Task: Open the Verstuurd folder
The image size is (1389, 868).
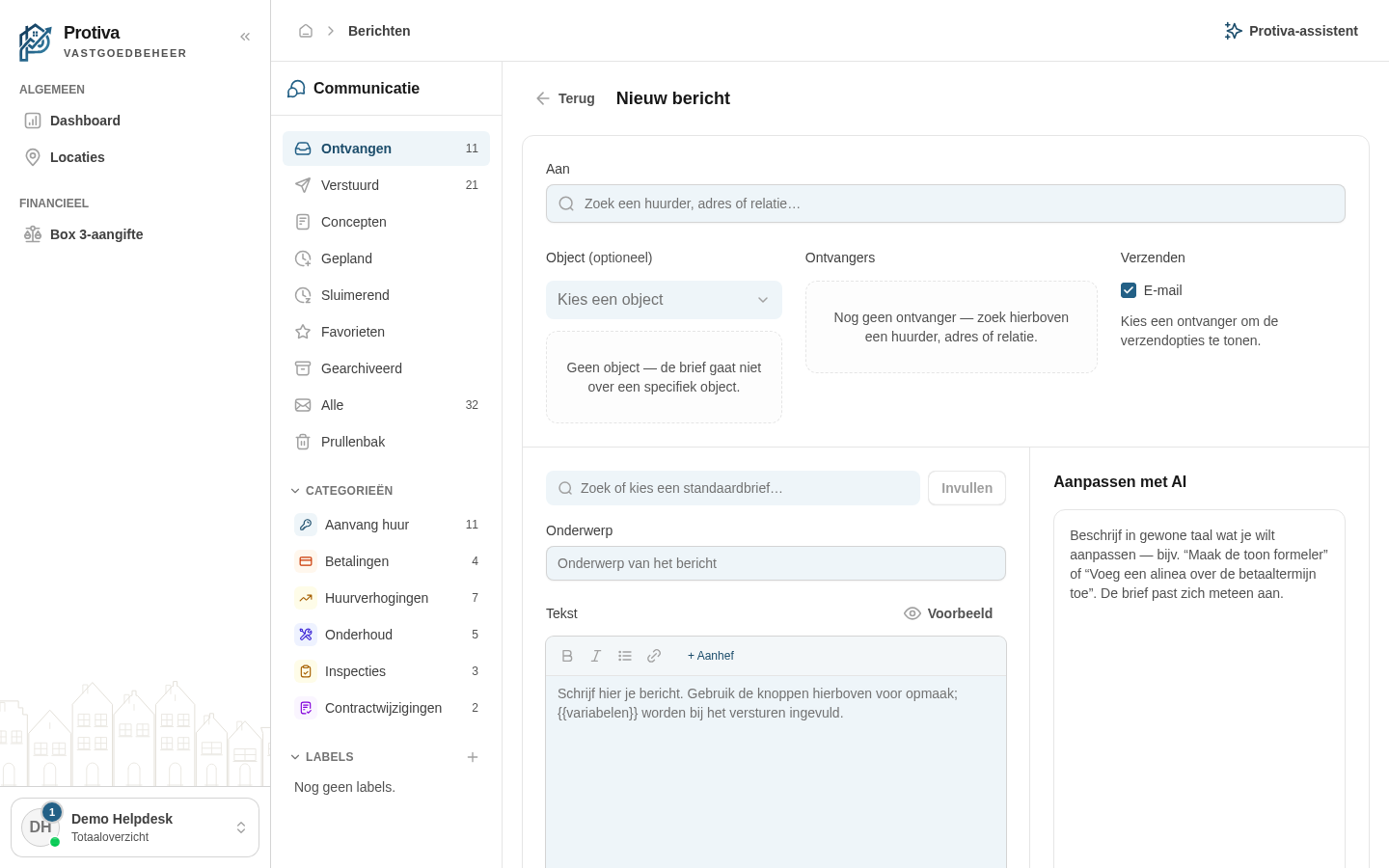Action: click(x=386, y=185)
